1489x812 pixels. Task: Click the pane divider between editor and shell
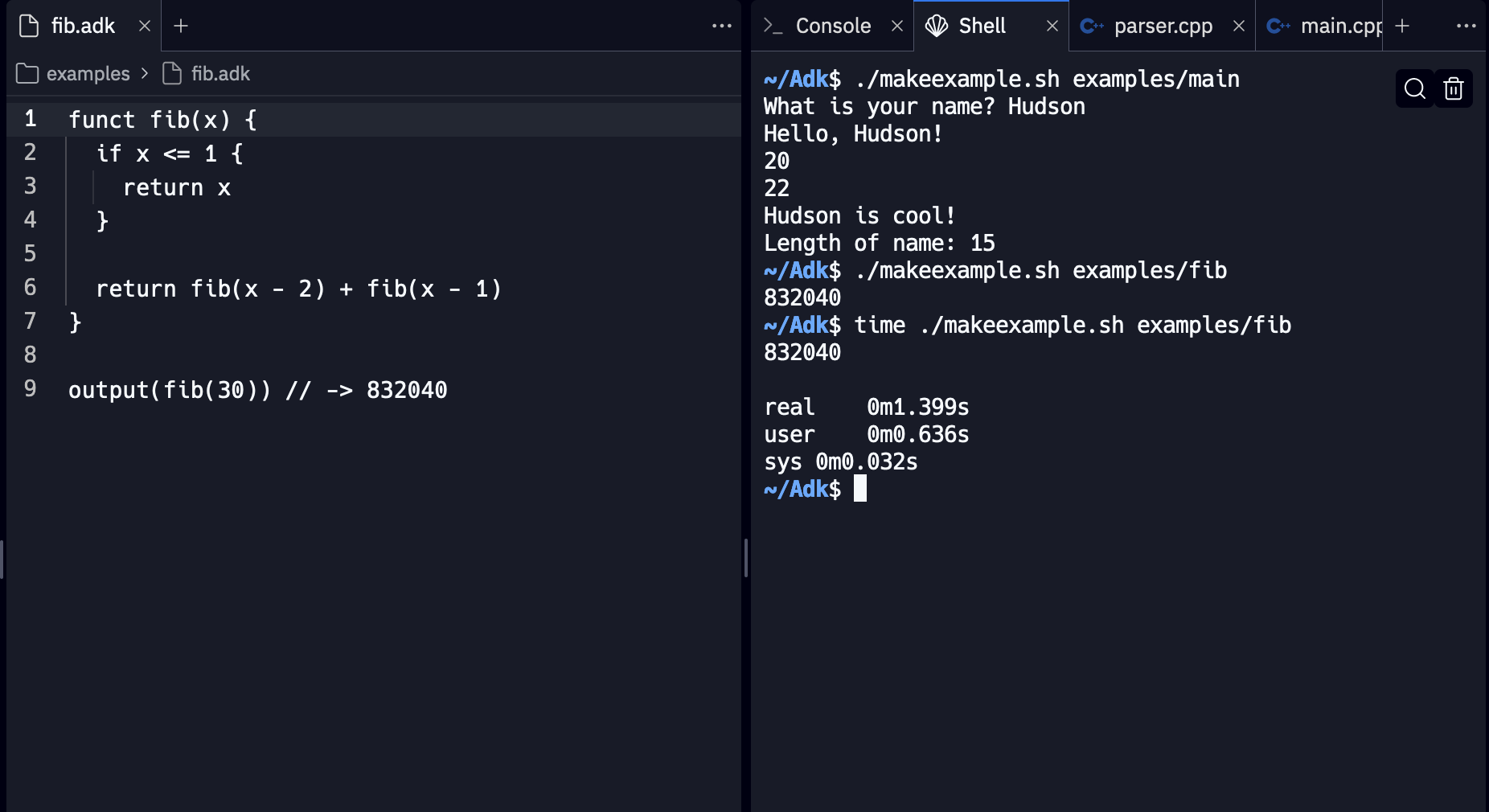[746, 558]
